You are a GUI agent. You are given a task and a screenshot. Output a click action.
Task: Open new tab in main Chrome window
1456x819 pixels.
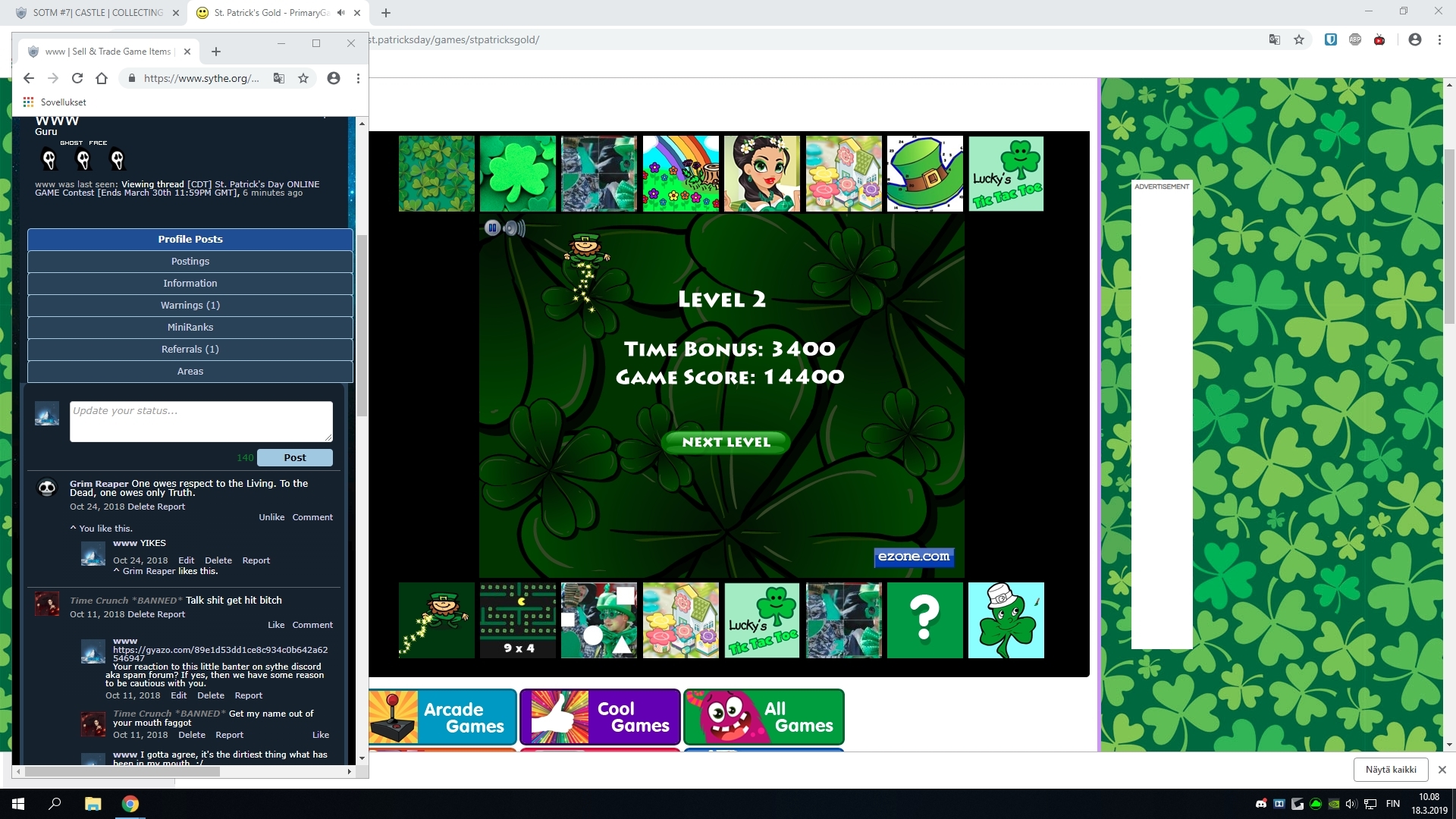386,13
